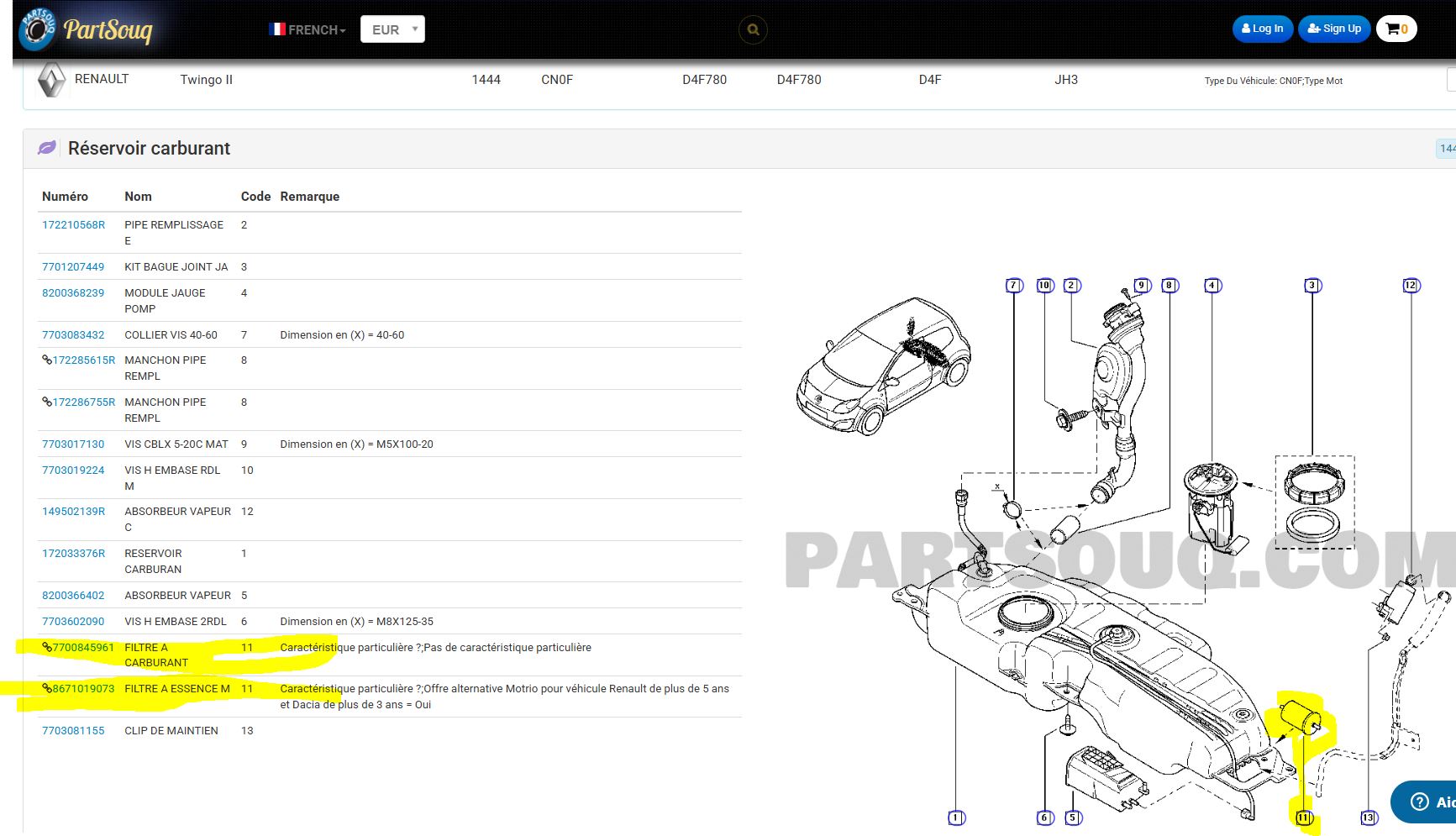
Task: Click the link icon beside 172286755R
Action: pyautogui.click(x=47, y=402)
